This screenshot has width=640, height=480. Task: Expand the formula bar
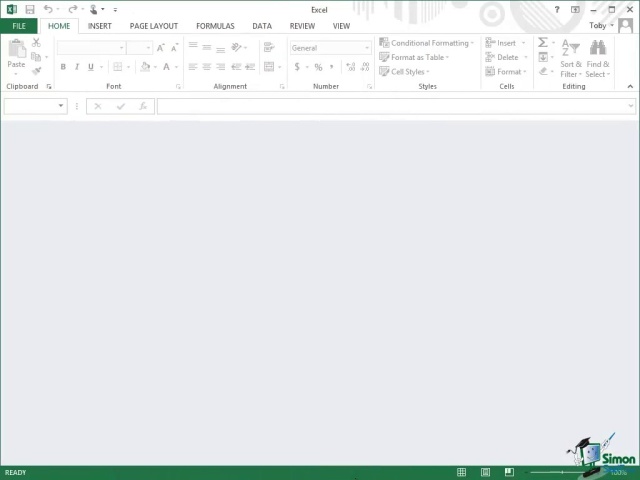point(631,106)
